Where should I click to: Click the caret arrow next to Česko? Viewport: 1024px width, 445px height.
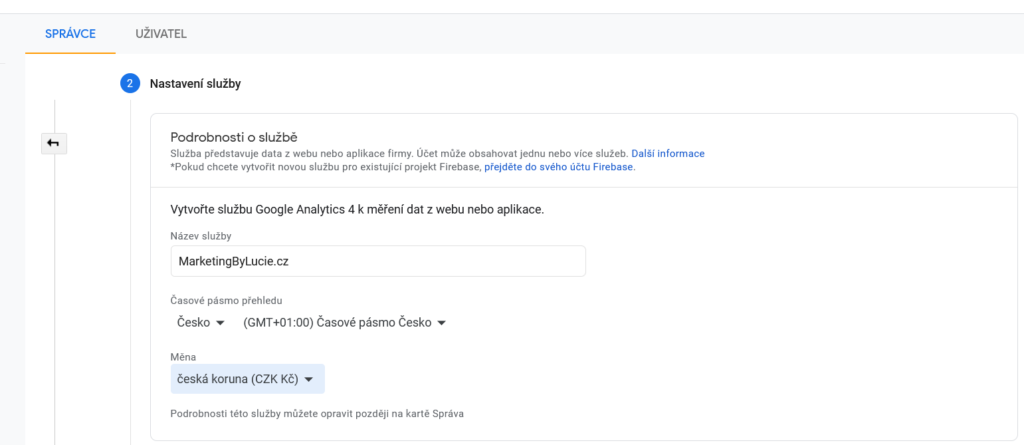pos(220,323)
